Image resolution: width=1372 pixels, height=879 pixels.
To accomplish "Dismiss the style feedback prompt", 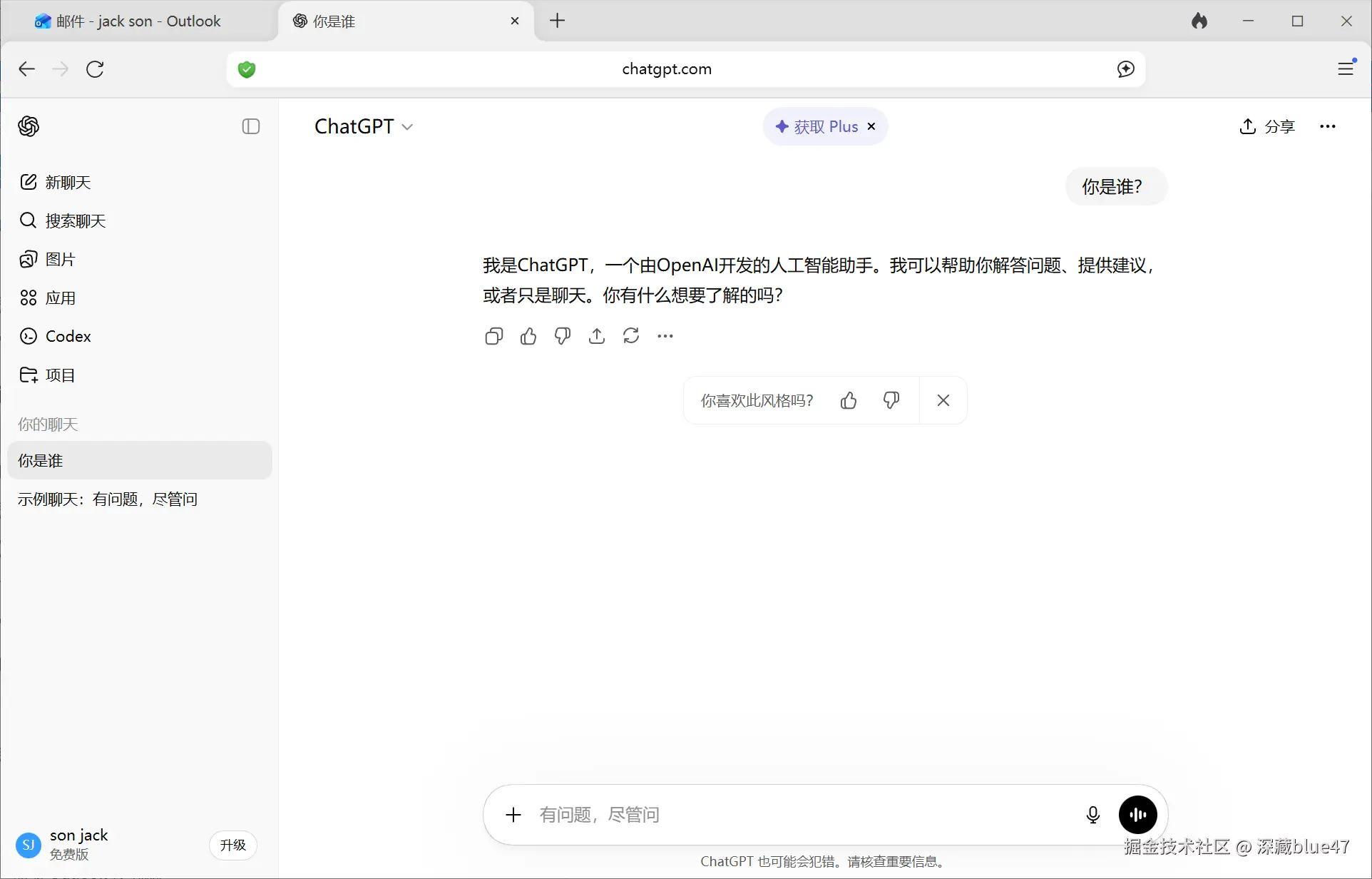I will click(943, 400).
